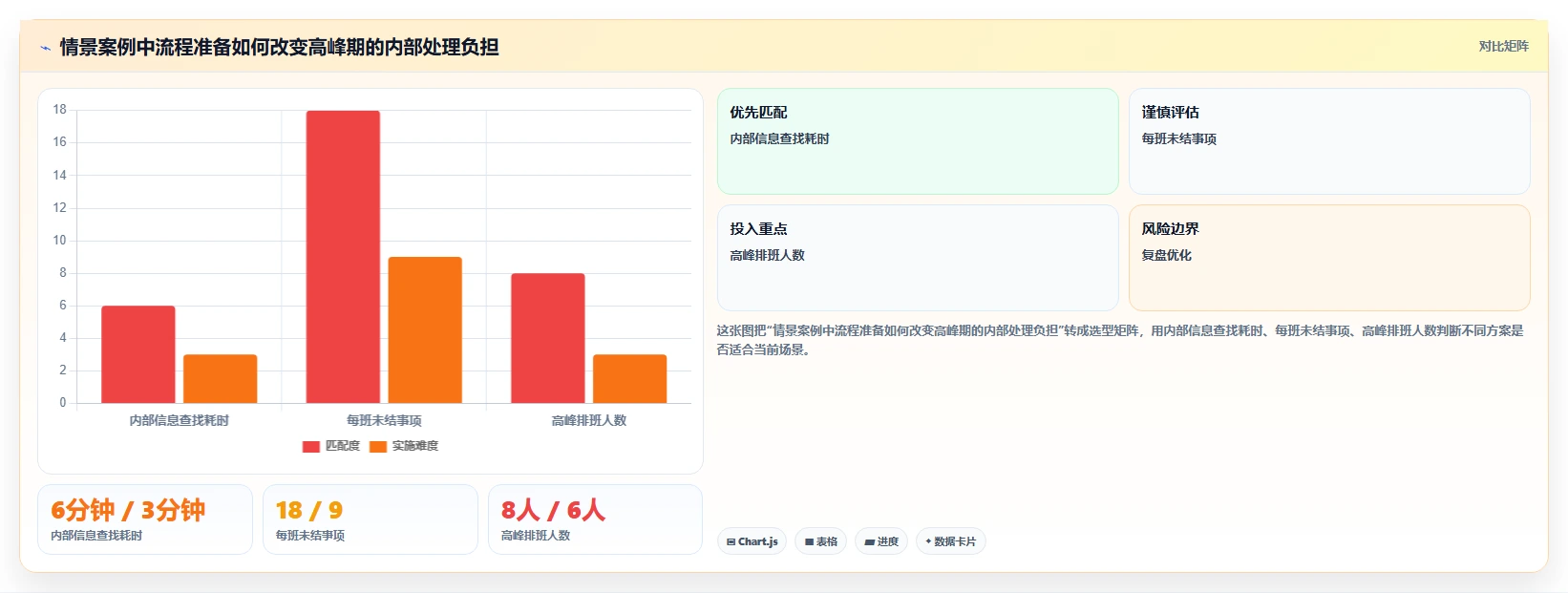Click the orange 内部信息查找耗时 bar
This screenshot has height=593, width=1568.
click(x=221, y=379)
